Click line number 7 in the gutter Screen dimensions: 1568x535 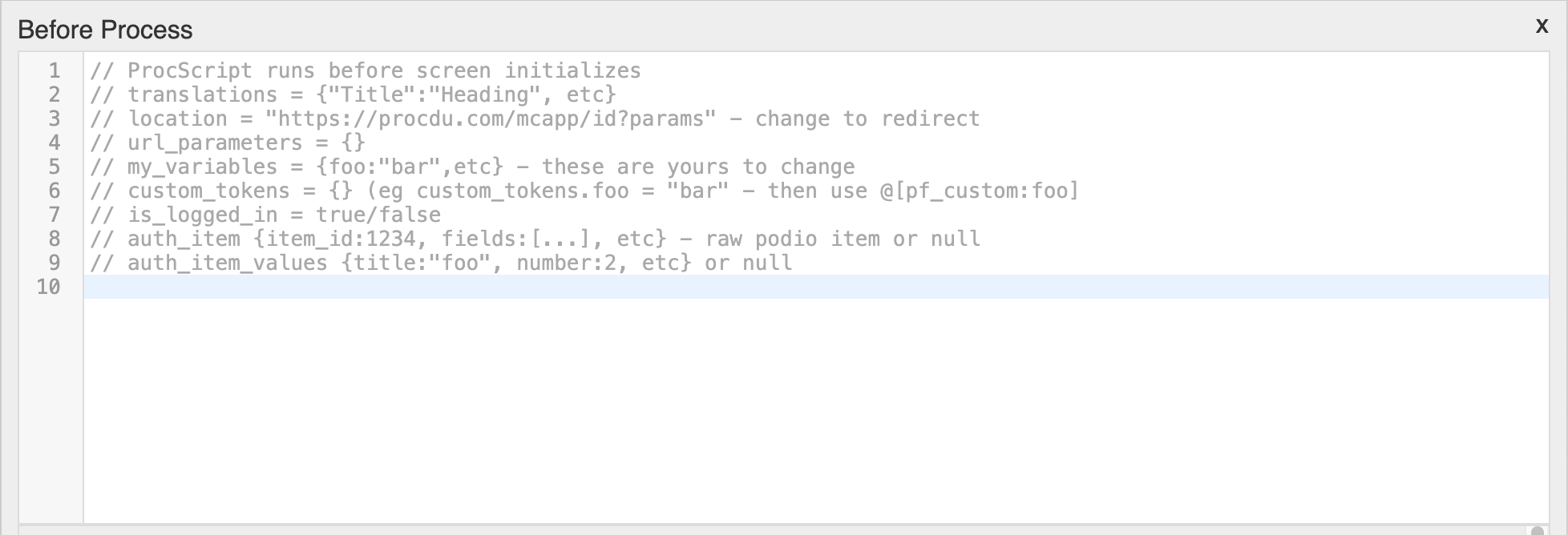54,215
